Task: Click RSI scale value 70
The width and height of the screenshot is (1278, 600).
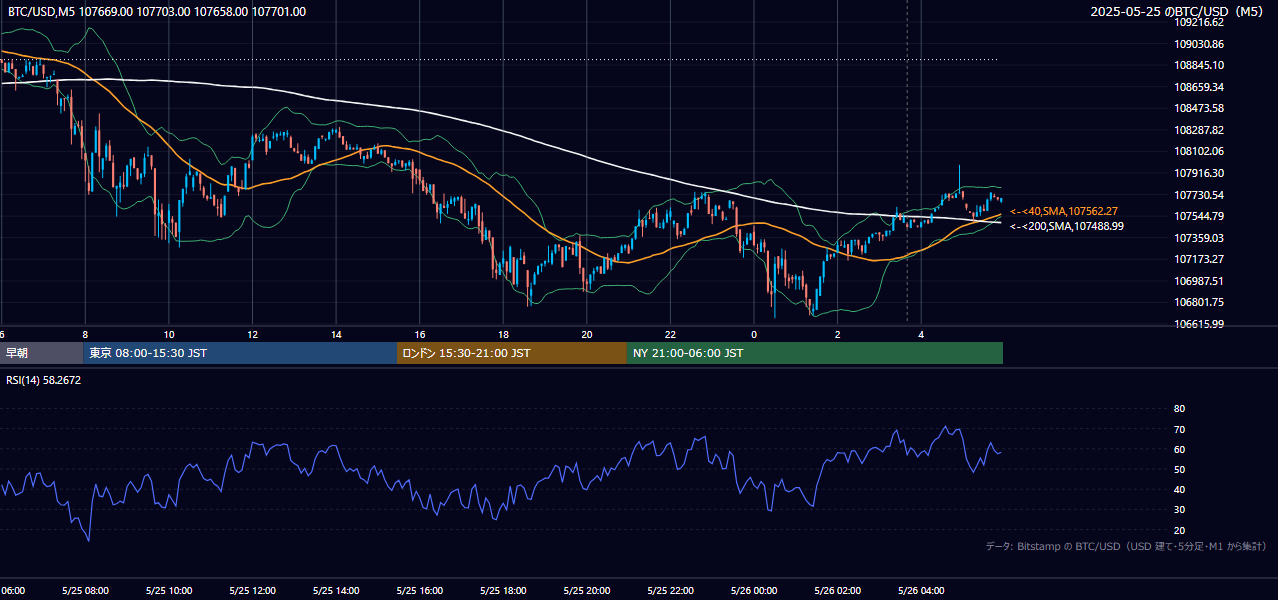Action: (1179, 429)
